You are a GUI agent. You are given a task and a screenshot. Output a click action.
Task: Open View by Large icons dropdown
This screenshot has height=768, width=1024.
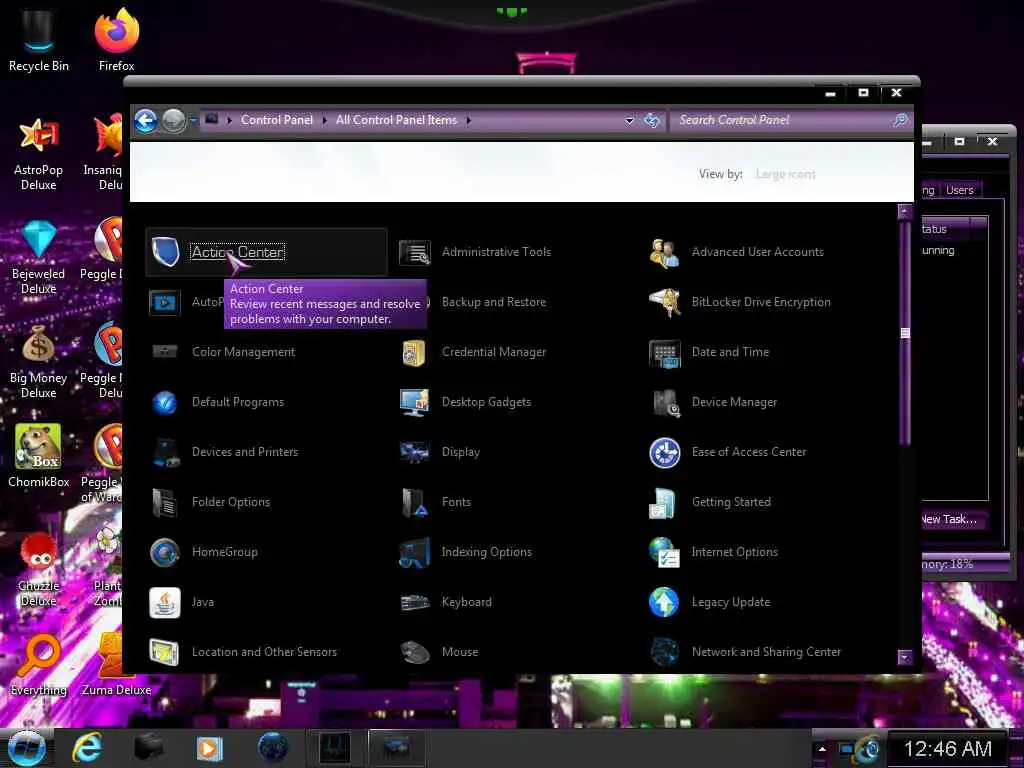pyautogui.click(x=786, y=174)
